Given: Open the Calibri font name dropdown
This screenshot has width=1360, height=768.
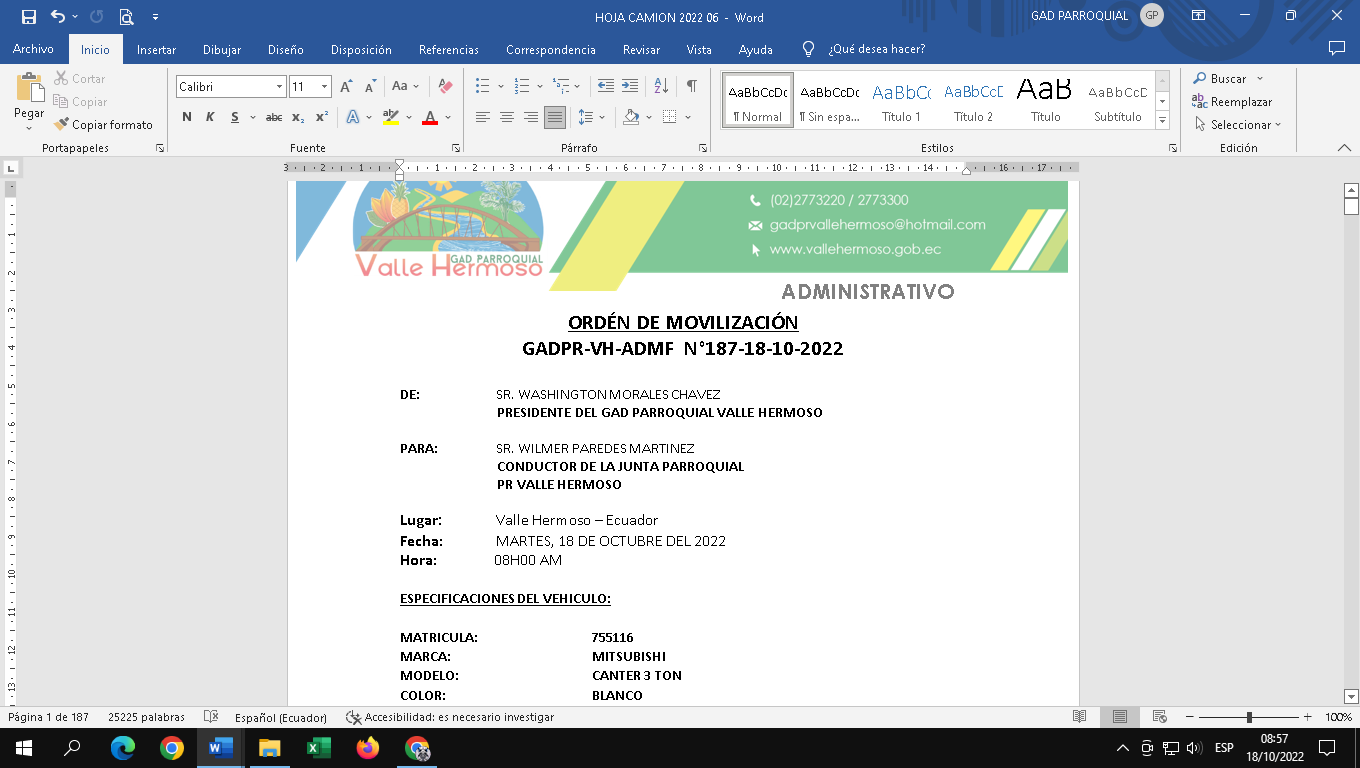Looking at the screenshot, I should [x=279, y=87].
